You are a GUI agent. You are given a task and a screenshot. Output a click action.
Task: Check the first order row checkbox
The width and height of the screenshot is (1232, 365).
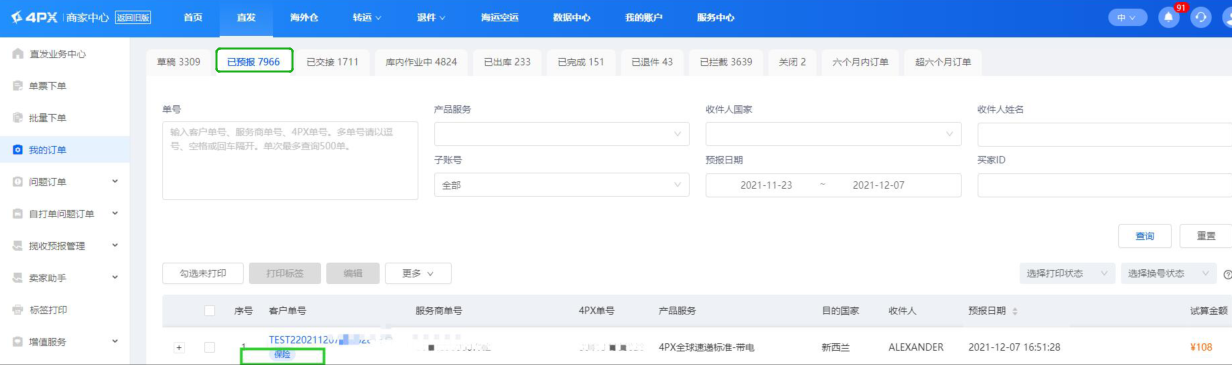pos(209,347)
